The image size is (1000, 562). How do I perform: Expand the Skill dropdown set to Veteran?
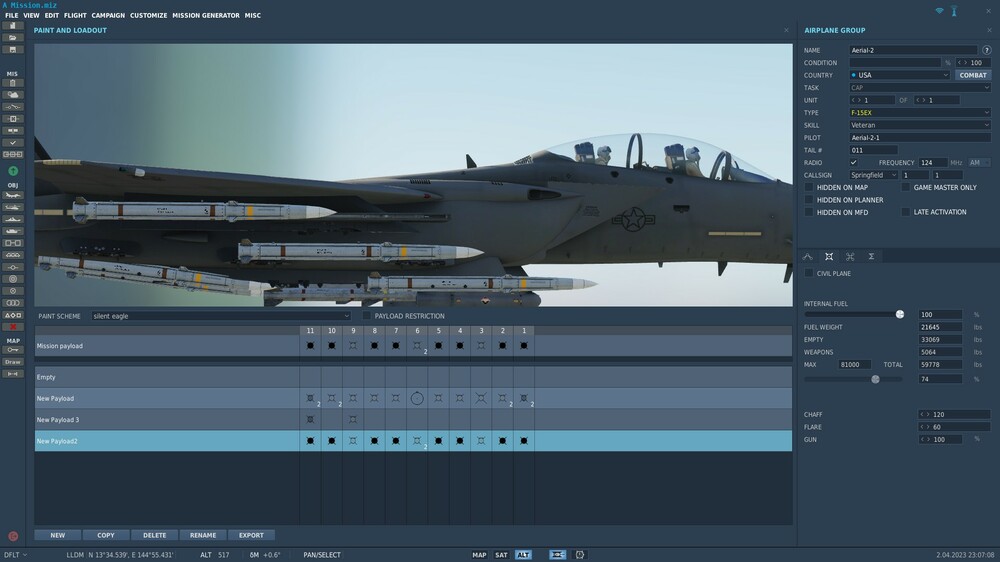(x=920, y=125)
